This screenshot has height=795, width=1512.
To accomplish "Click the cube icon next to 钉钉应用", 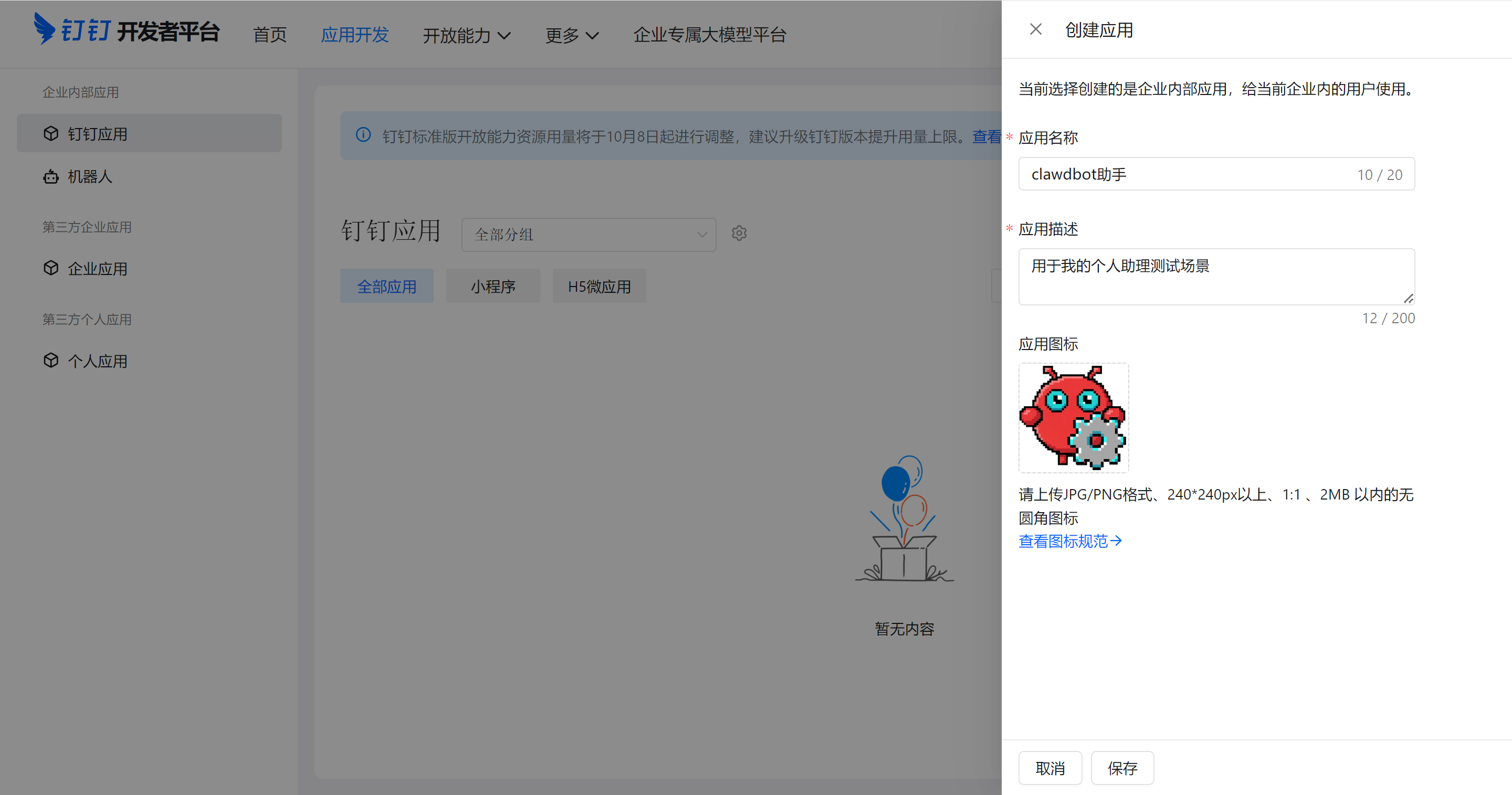I will [51, 134].
